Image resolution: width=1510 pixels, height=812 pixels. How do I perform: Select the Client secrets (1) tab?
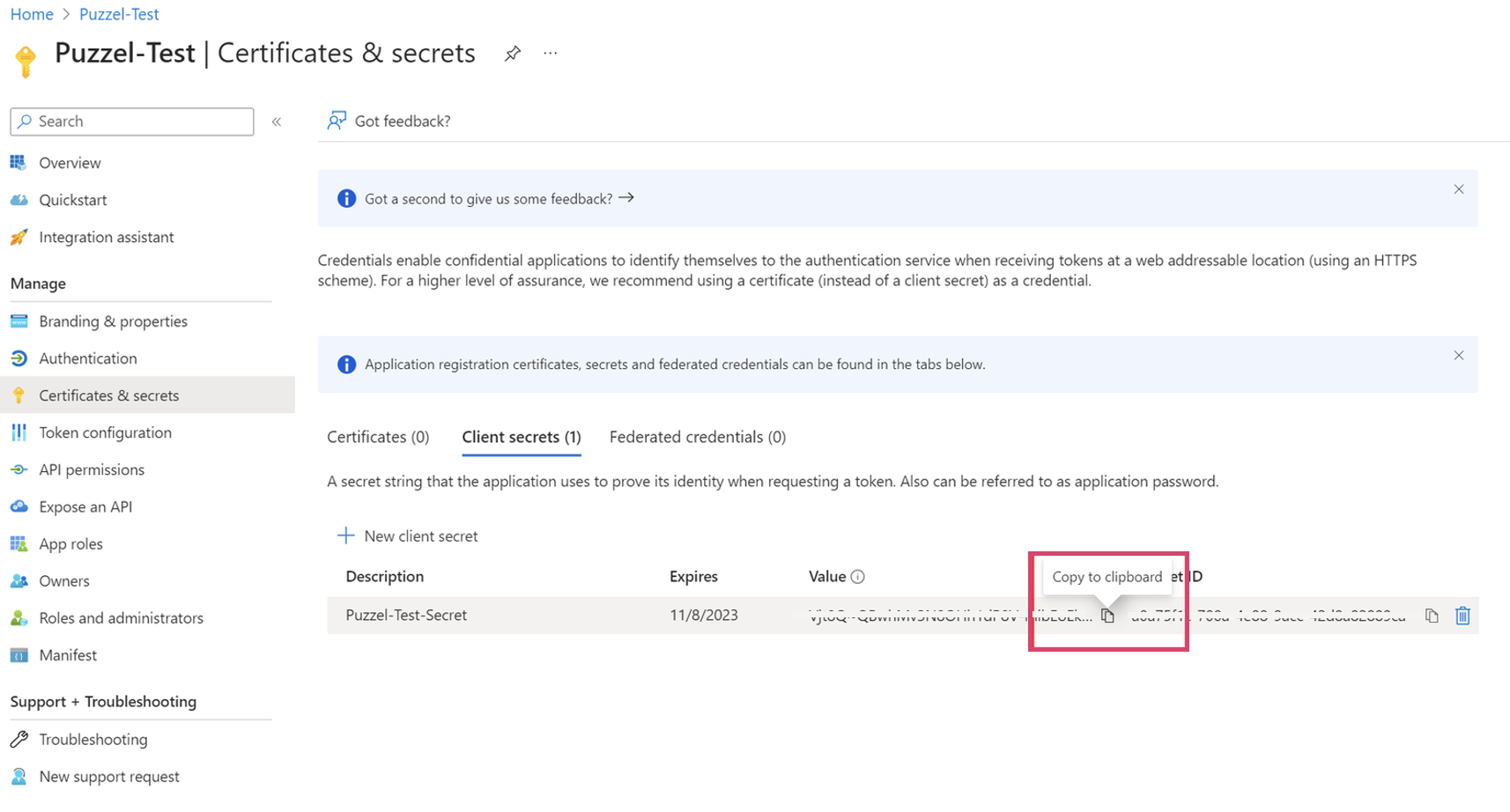pos(521,437)
